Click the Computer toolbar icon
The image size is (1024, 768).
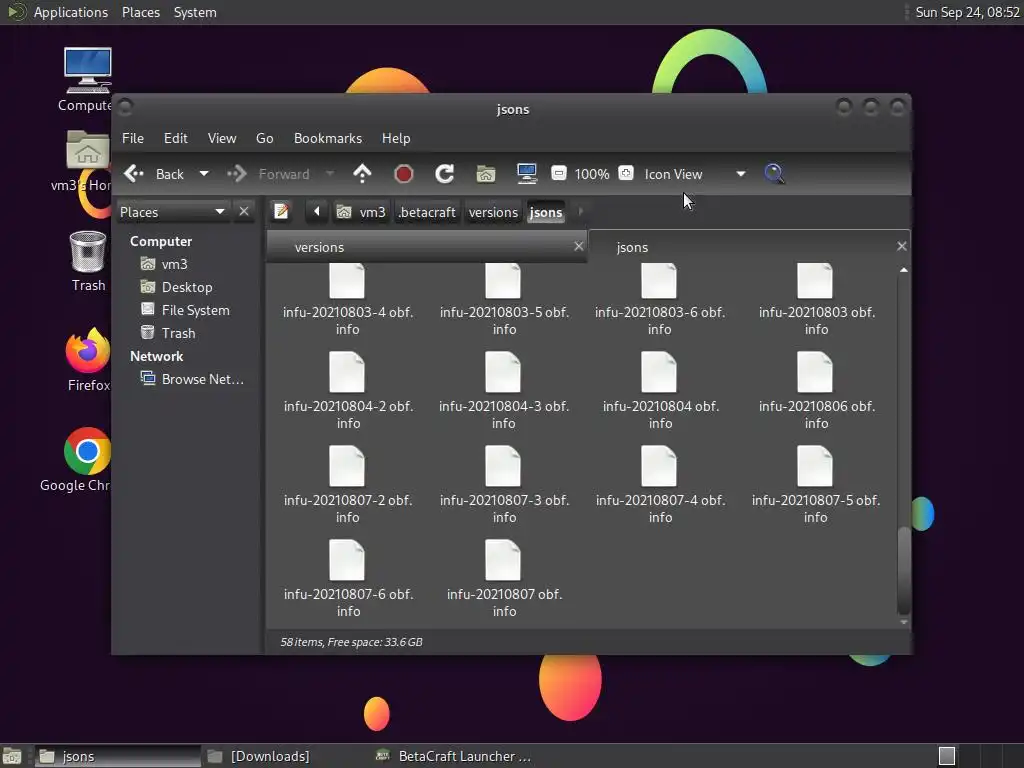[527, 174]
